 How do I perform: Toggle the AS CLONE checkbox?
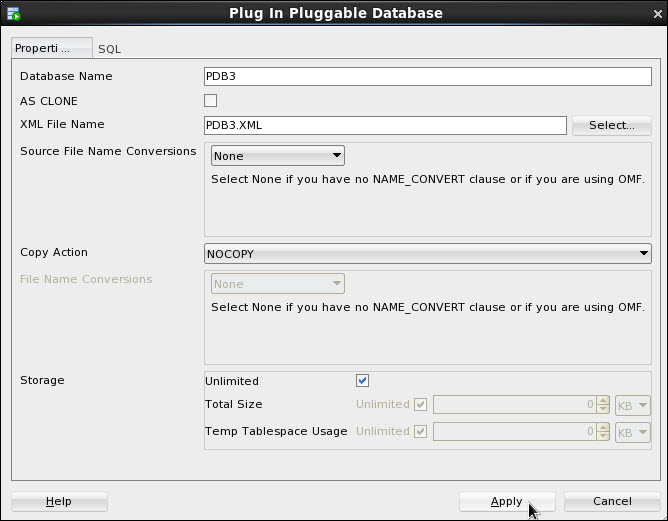(x=211, y=101)
